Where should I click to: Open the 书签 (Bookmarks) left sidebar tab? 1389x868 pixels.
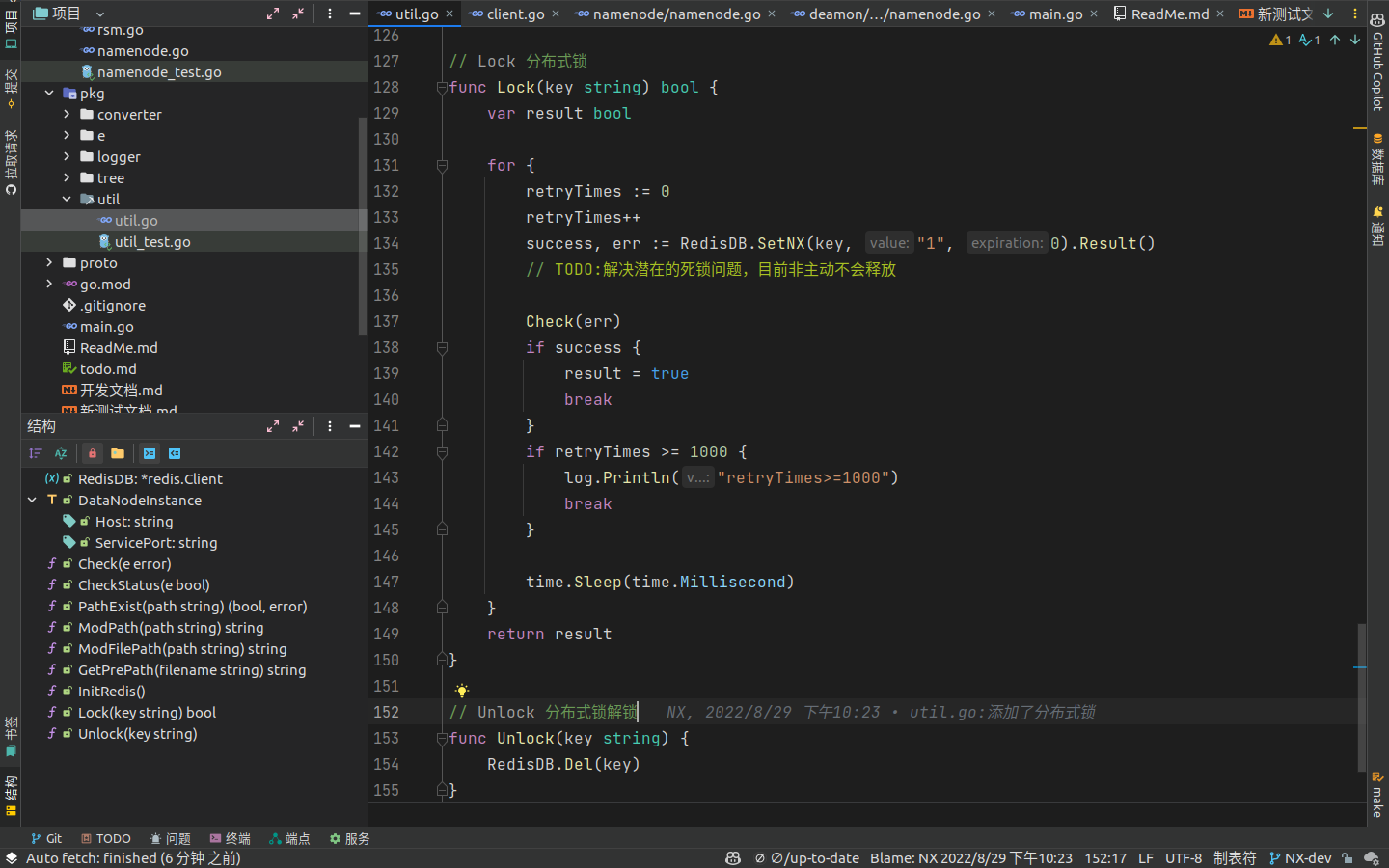pyautogui.click(x=11, y=736)
